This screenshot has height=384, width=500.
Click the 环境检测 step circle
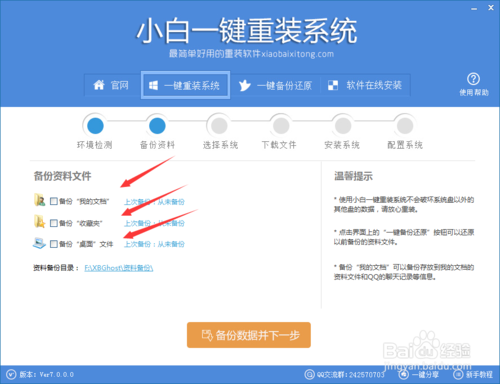click(x=95, y=126)
